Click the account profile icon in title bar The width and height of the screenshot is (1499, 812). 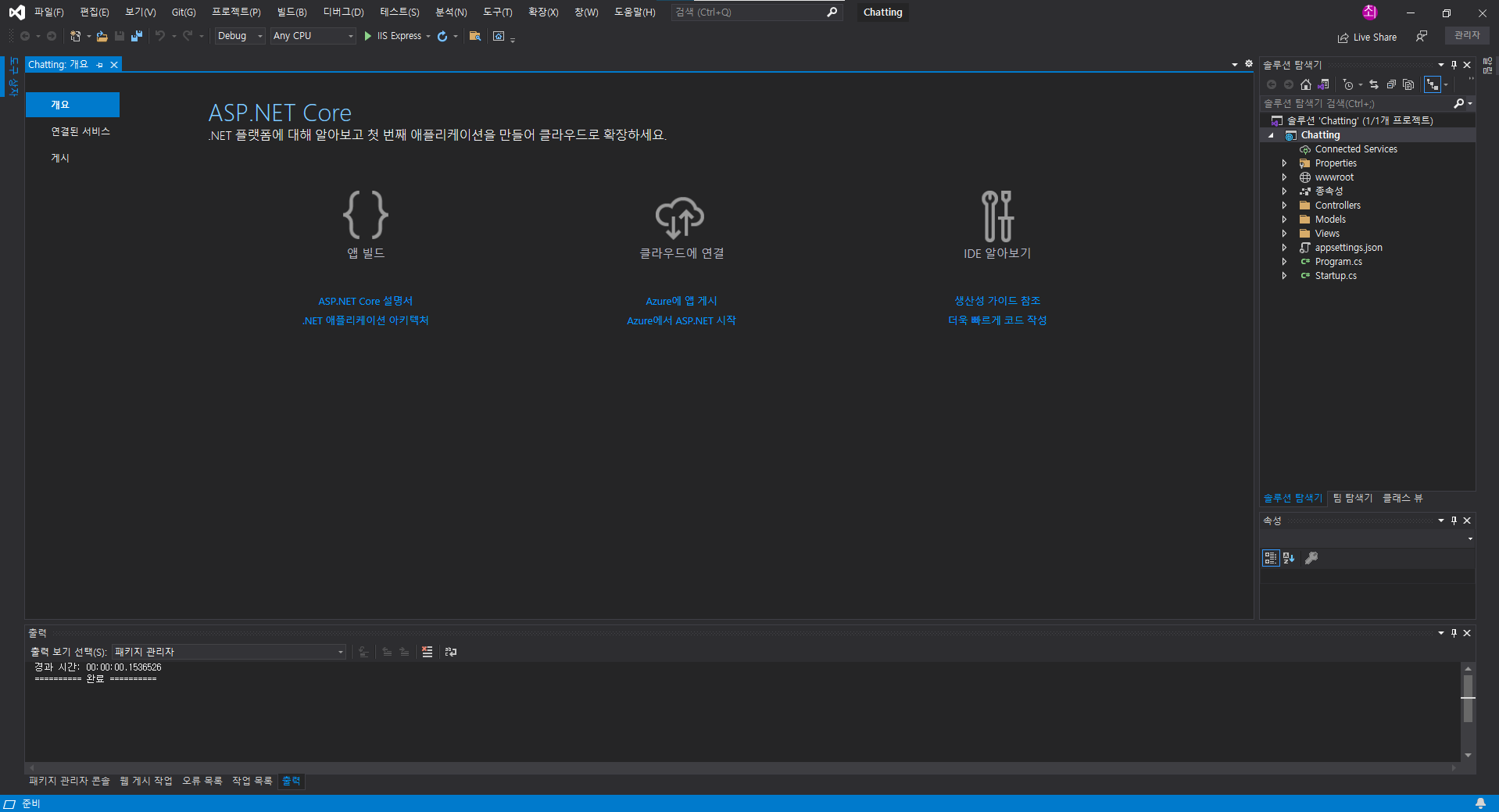point(1369,13)
